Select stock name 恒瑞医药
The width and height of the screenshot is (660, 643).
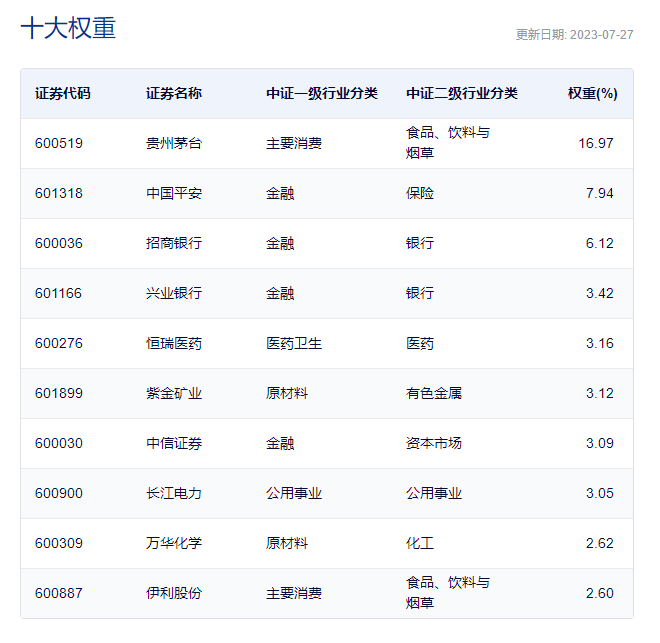(x=174, y=344)
